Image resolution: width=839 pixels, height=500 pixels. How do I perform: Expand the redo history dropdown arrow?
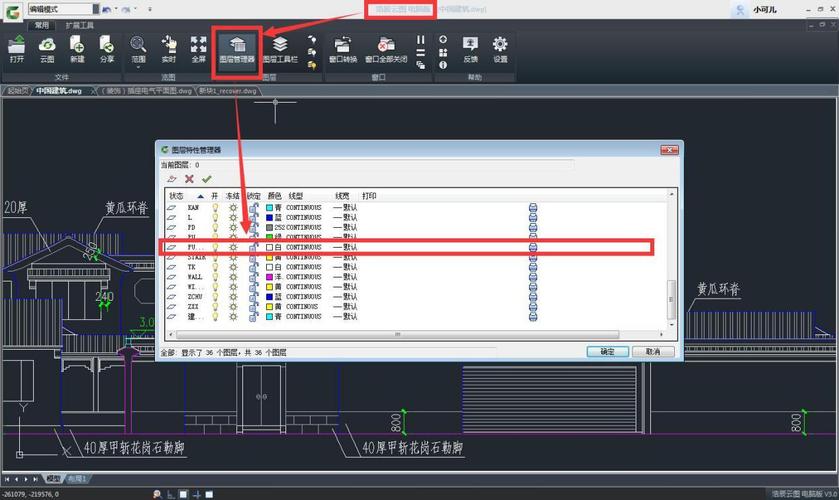(136, 9)
